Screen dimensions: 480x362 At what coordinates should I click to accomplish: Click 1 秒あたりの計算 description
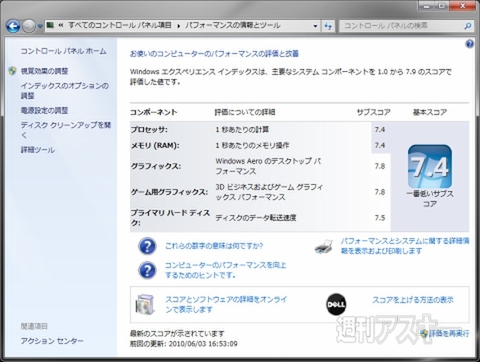(242, 129)
